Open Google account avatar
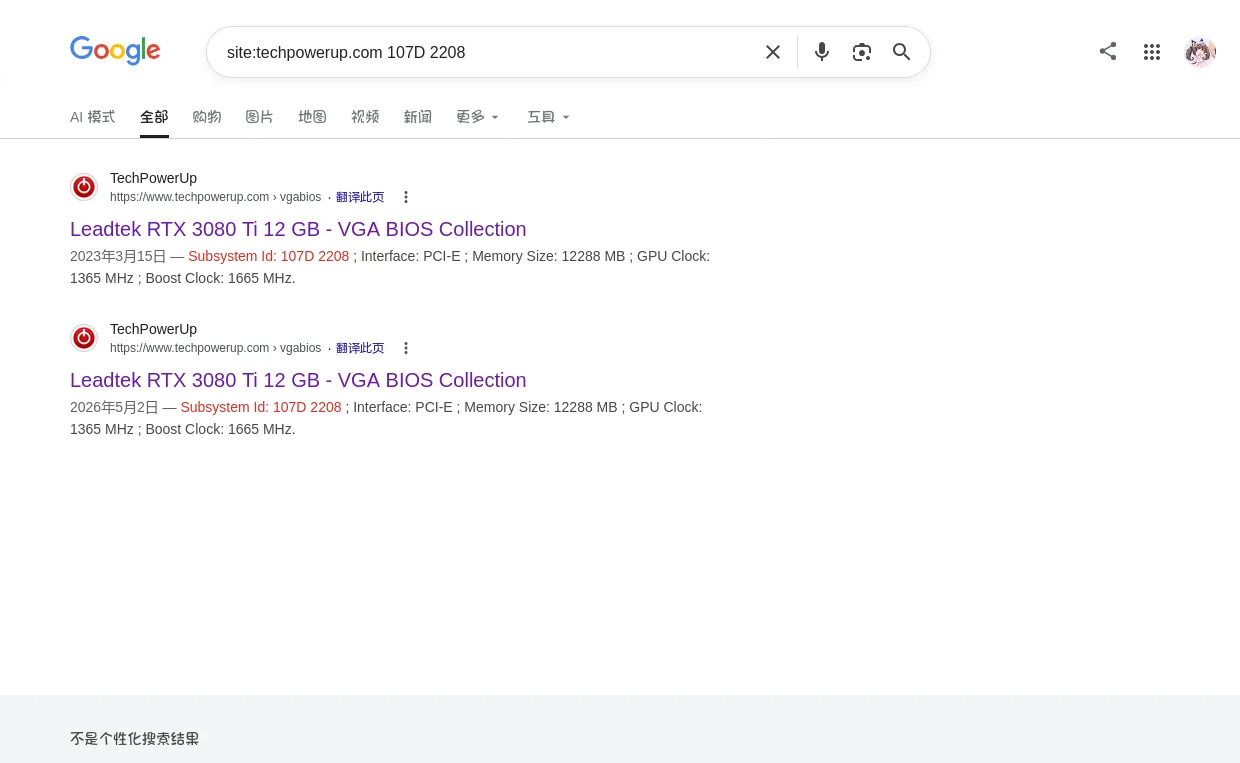 coord(1200,52)
